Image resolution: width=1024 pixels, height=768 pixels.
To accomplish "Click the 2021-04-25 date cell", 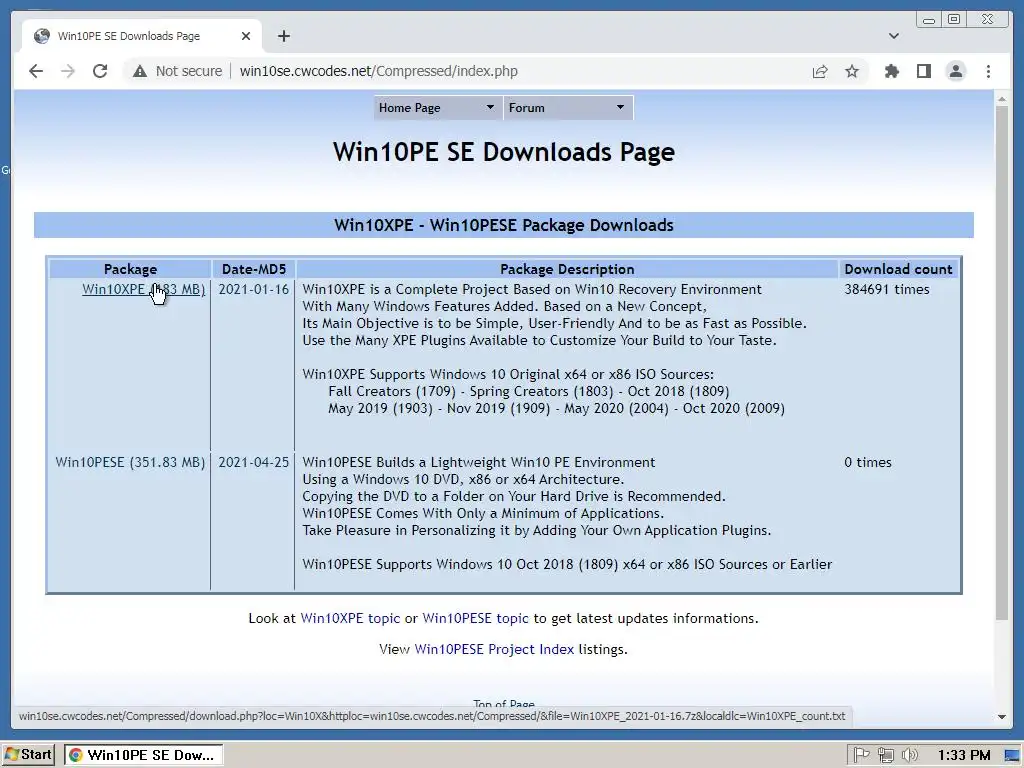I will (x=253, y=462).
